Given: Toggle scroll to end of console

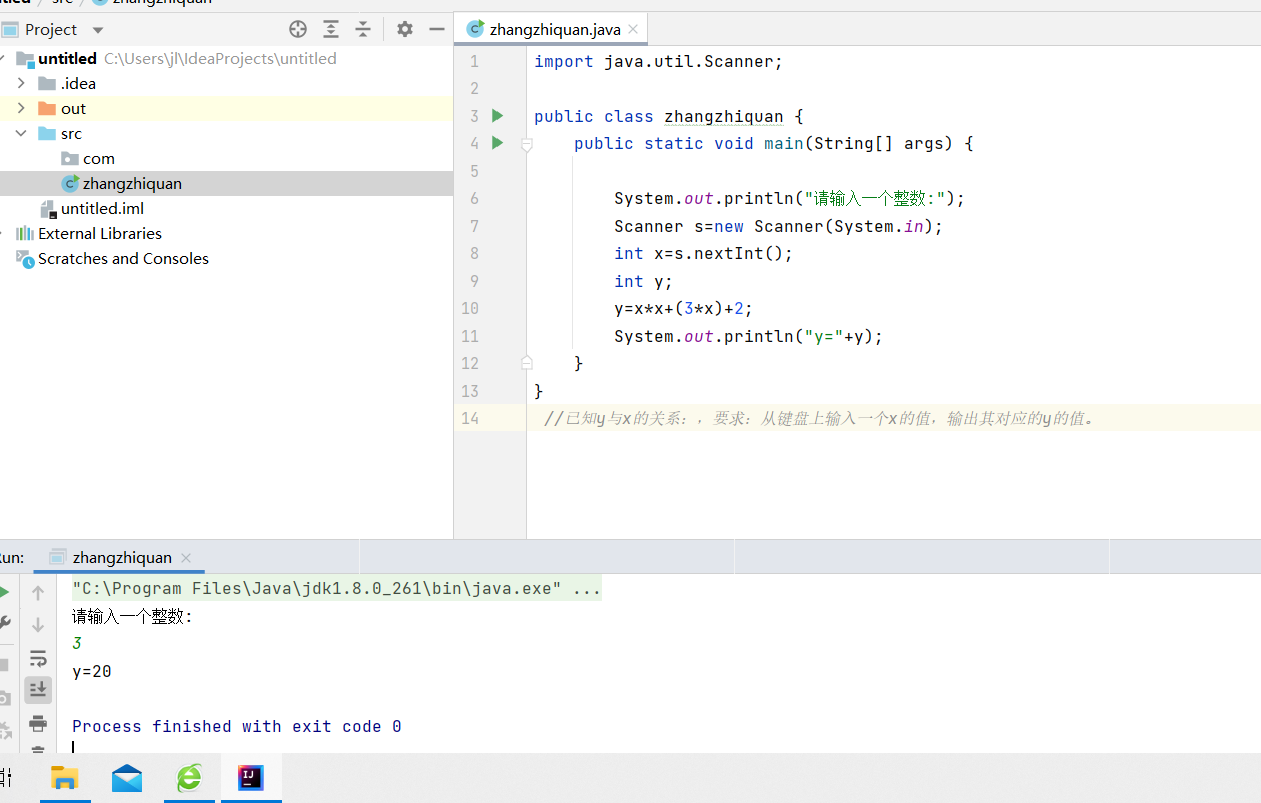Looking at the screenshot, I should (38, 690).
